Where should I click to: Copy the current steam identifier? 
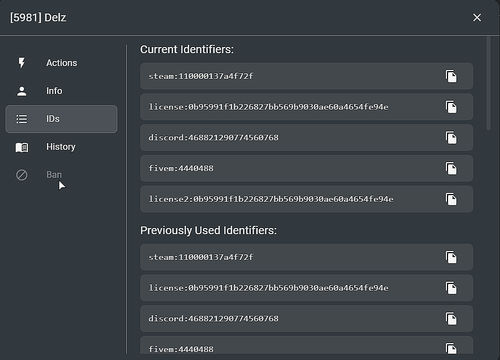coord(451,76)
